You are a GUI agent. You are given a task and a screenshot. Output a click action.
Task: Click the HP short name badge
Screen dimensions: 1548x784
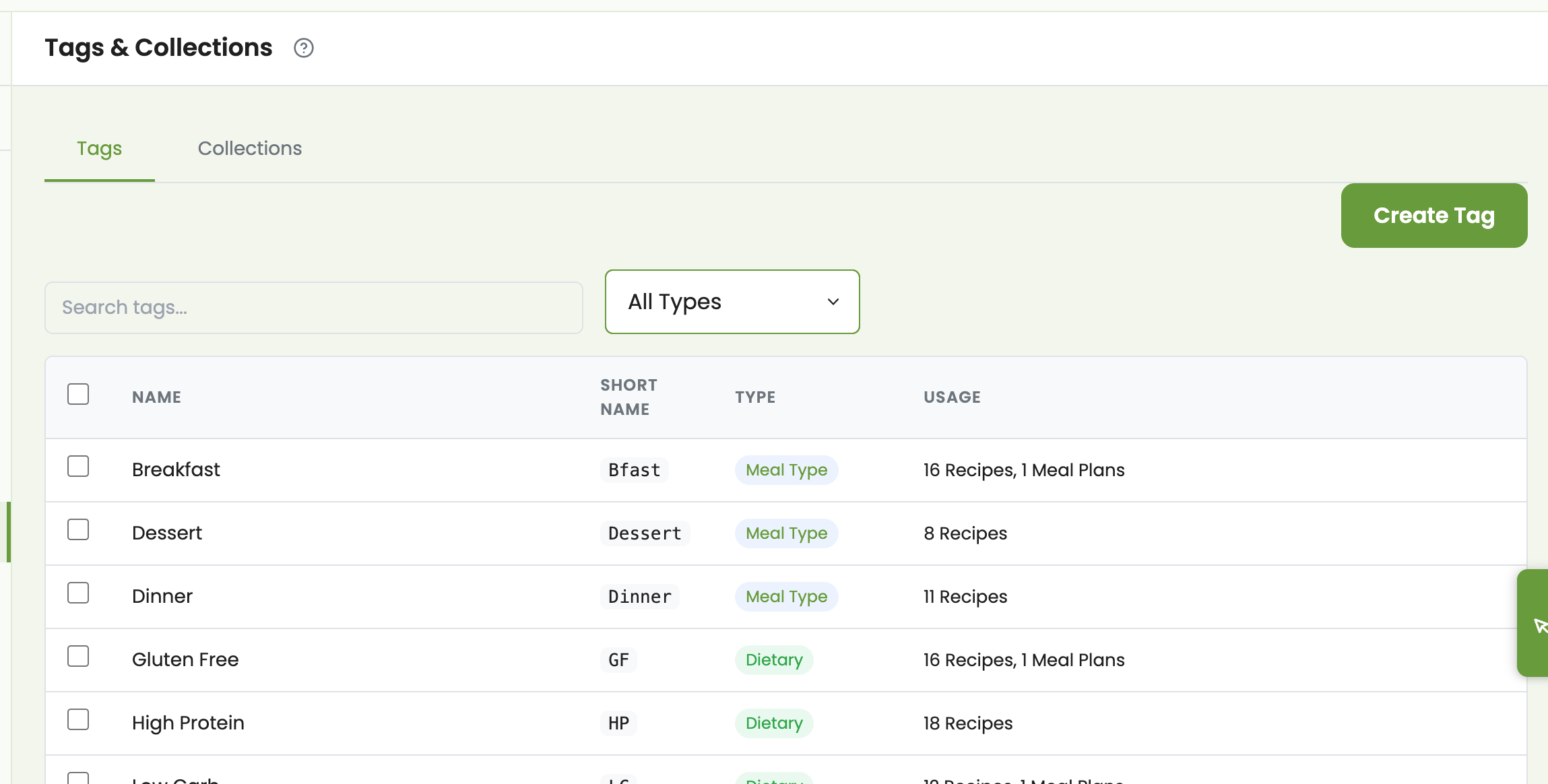pos(618,723)
